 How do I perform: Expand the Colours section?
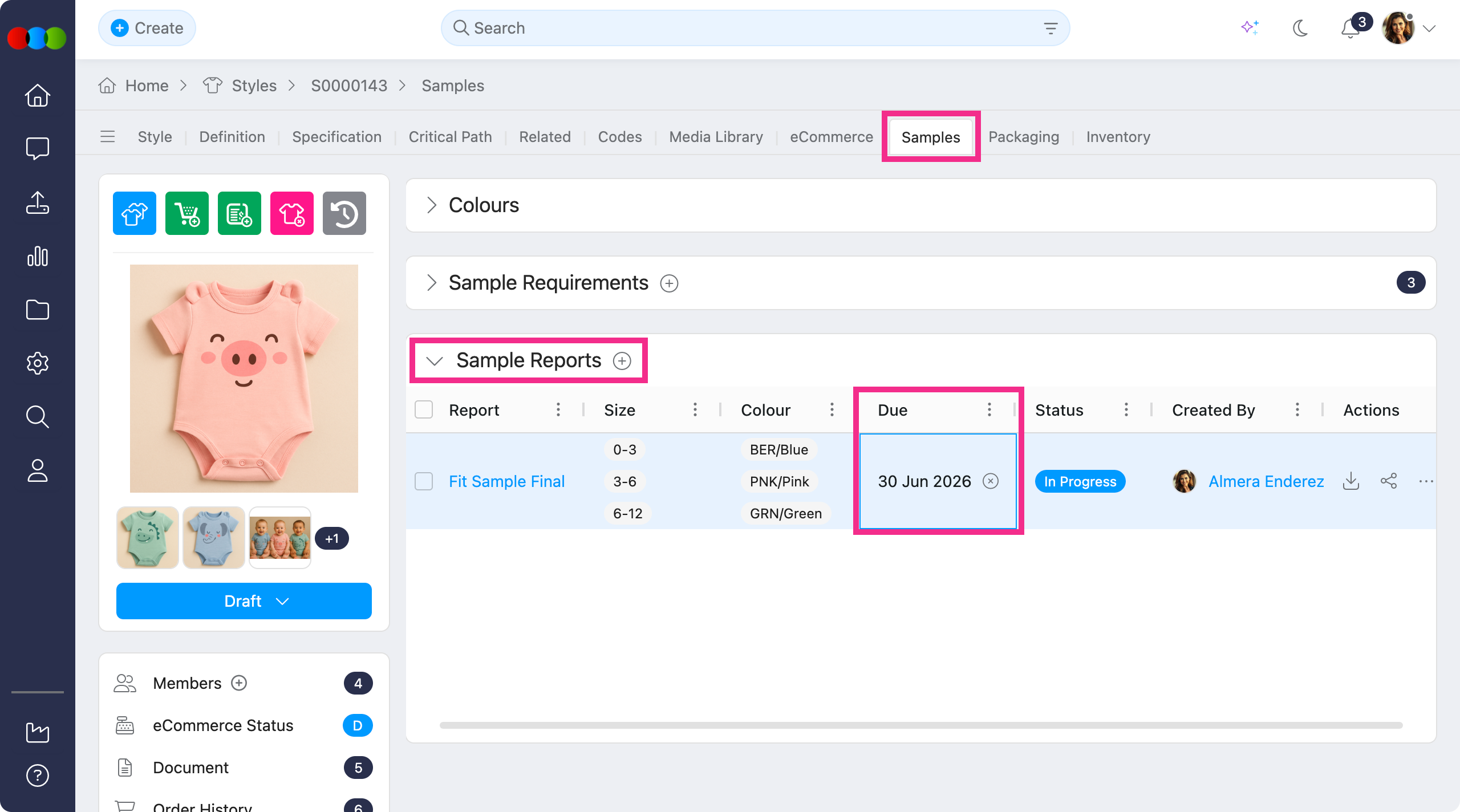click(432, 205)
